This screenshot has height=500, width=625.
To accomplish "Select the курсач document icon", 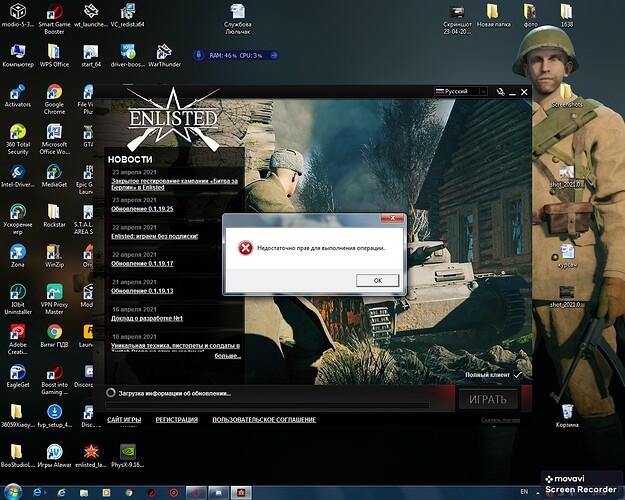I will pyautogui.click(x=567, y=256).
